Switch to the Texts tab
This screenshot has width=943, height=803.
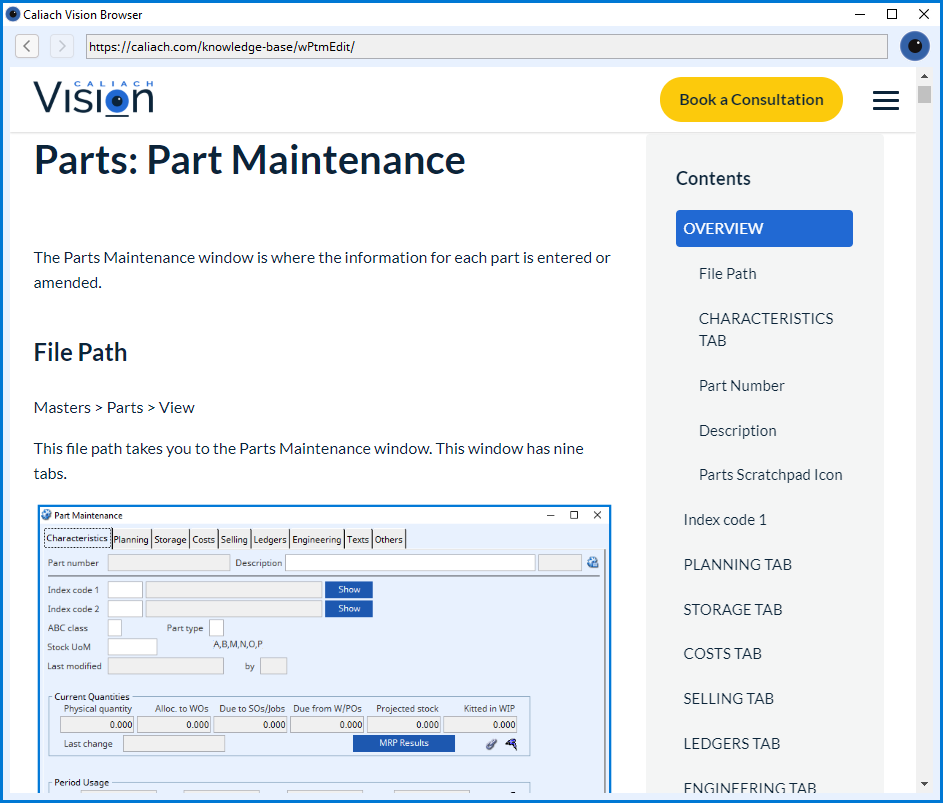click(x=358, y=540)
